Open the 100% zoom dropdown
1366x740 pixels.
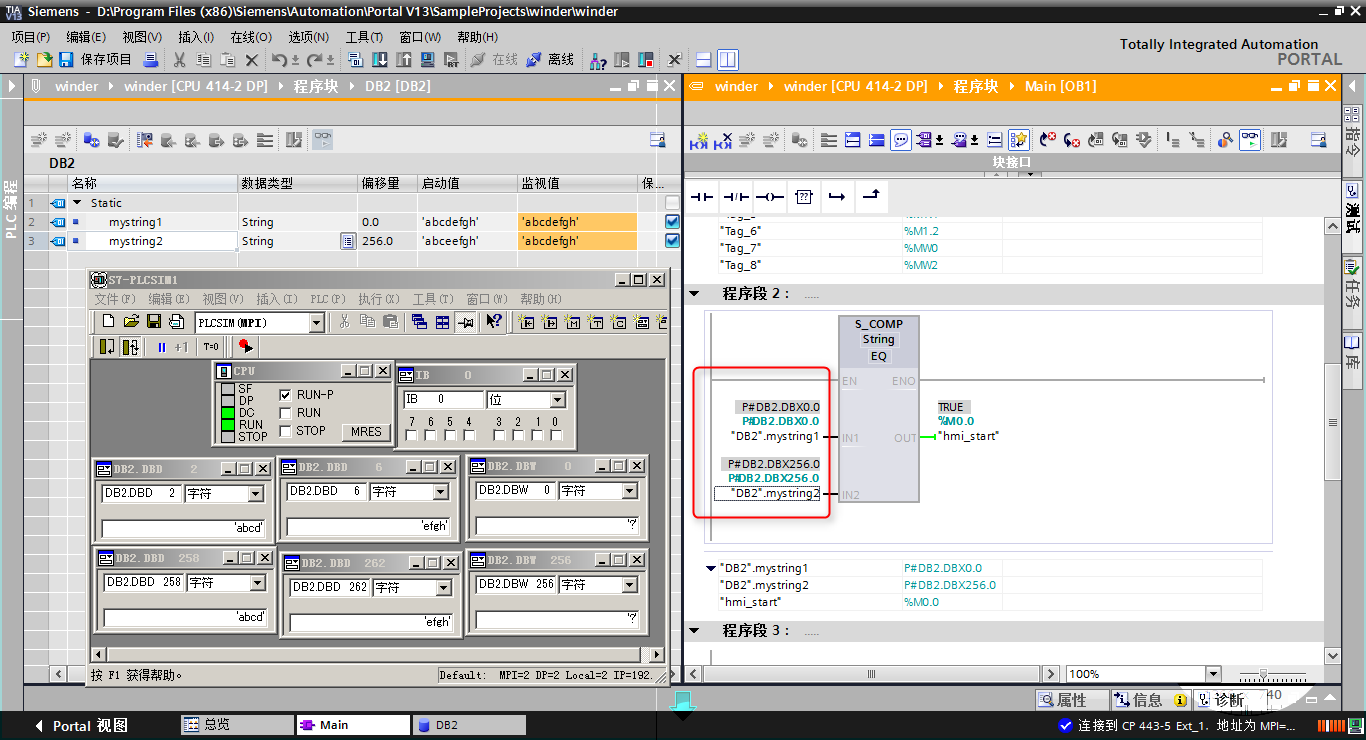pos(1213,674)
